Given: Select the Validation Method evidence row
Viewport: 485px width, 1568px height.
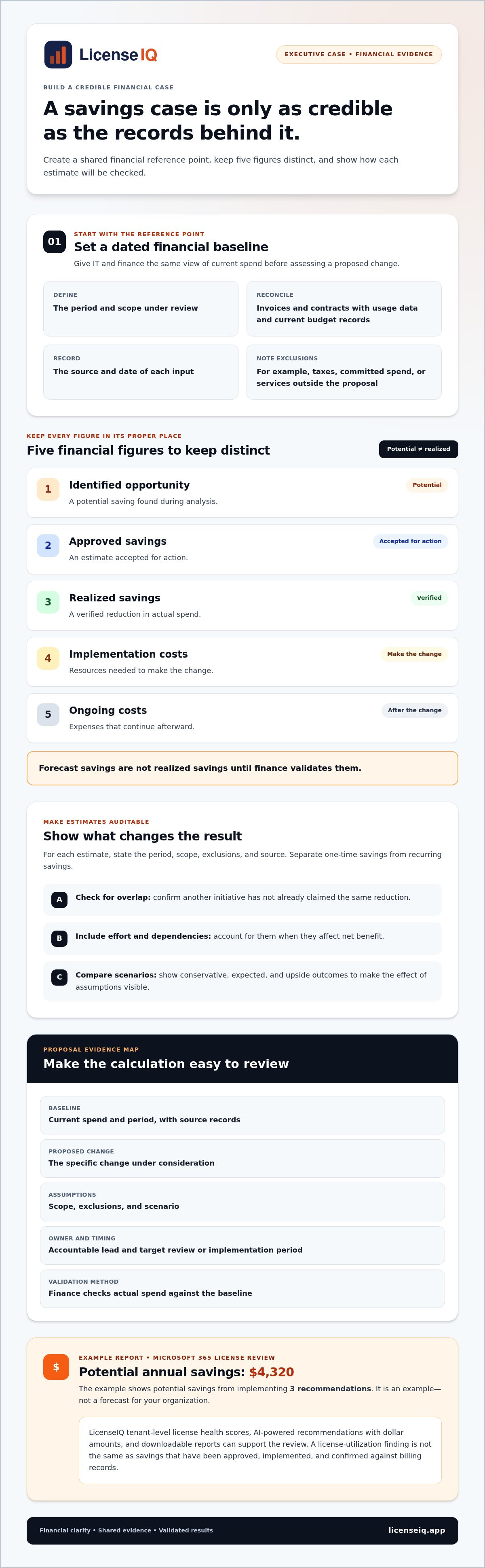Looking at the screenshot, I should point(242,1289).
